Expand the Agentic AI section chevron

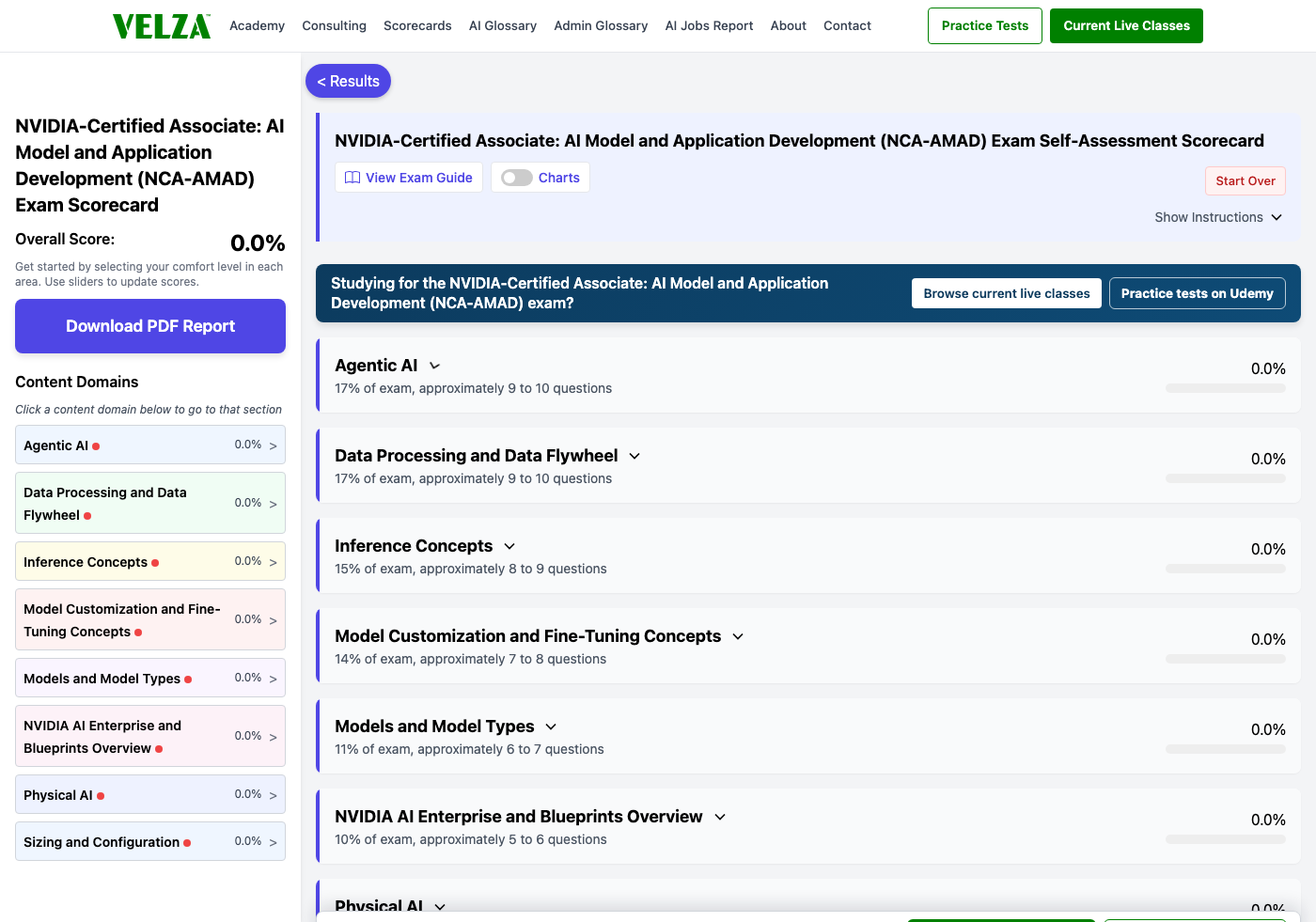[434, 366]
